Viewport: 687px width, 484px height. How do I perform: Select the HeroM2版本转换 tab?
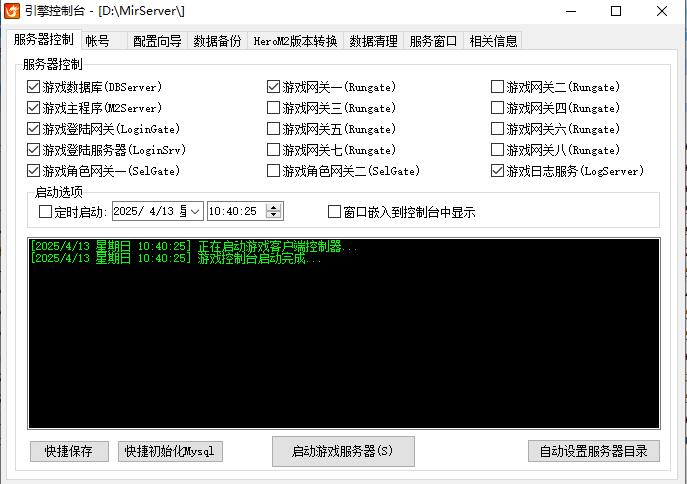click(x=295, y=41)
